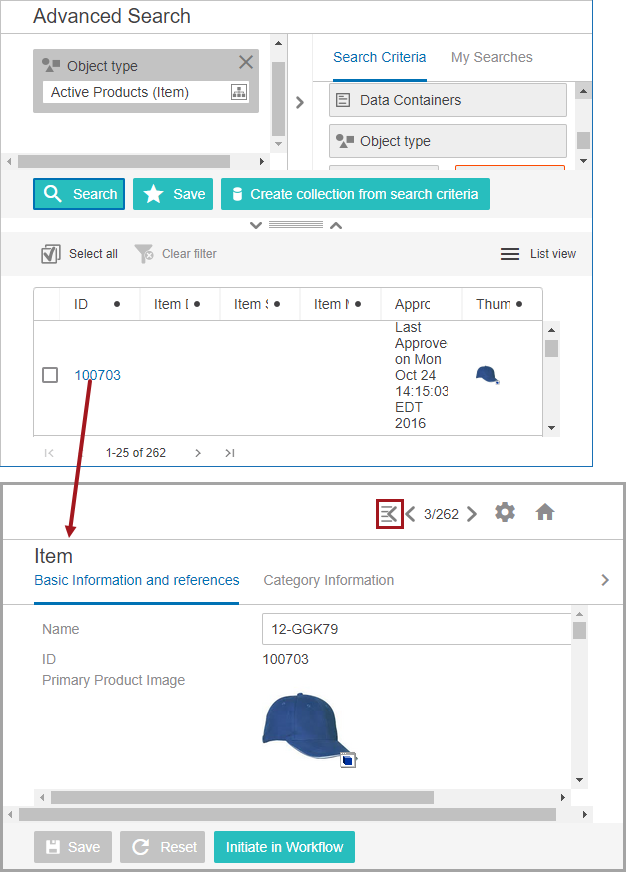626x872 pixels.
Task: Open the Thumbnail column dot menu
Action: pyautogui.click(x=519, y=304)
